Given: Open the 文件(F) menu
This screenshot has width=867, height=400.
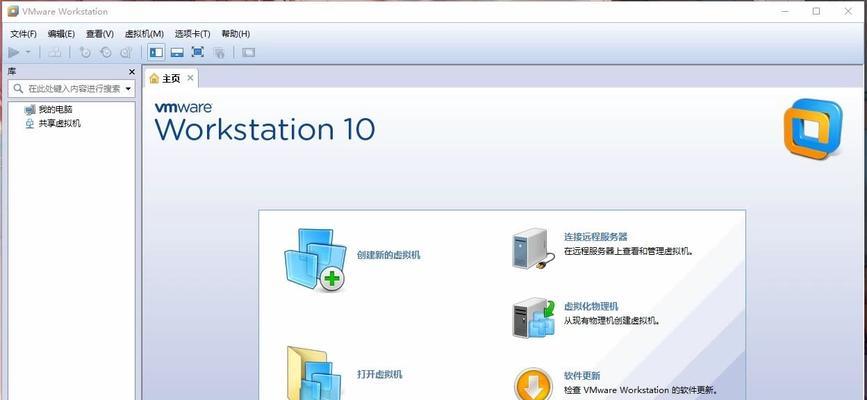Looking at the screenshot, I should point(23,34).
